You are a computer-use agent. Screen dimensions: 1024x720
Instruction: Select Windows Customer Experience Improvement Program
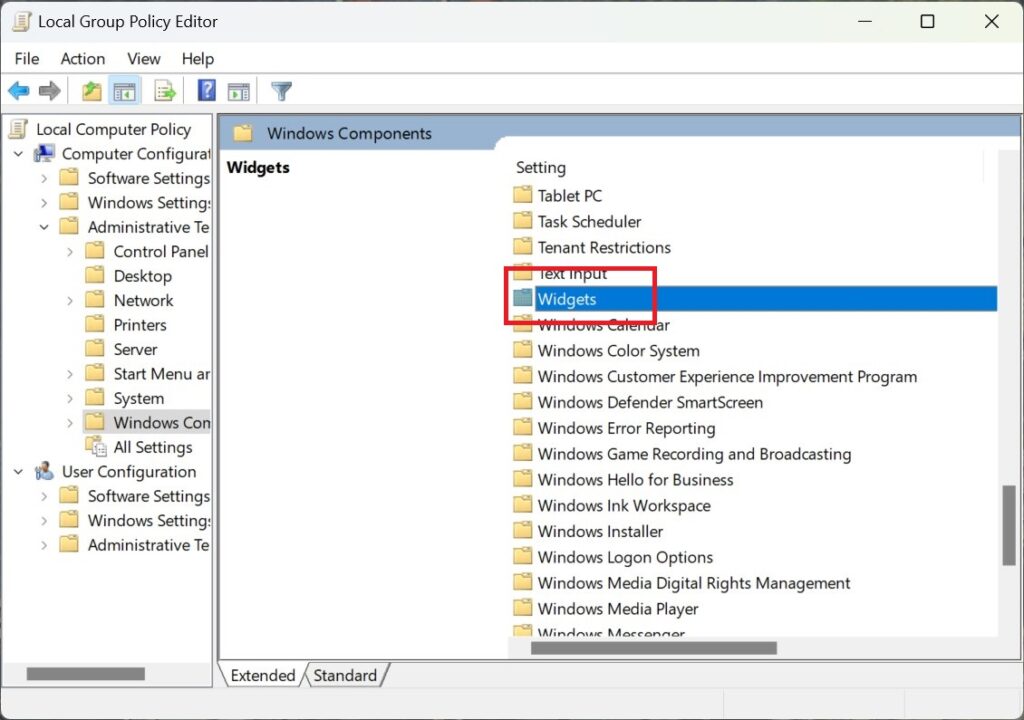click(x=727, y=376)
